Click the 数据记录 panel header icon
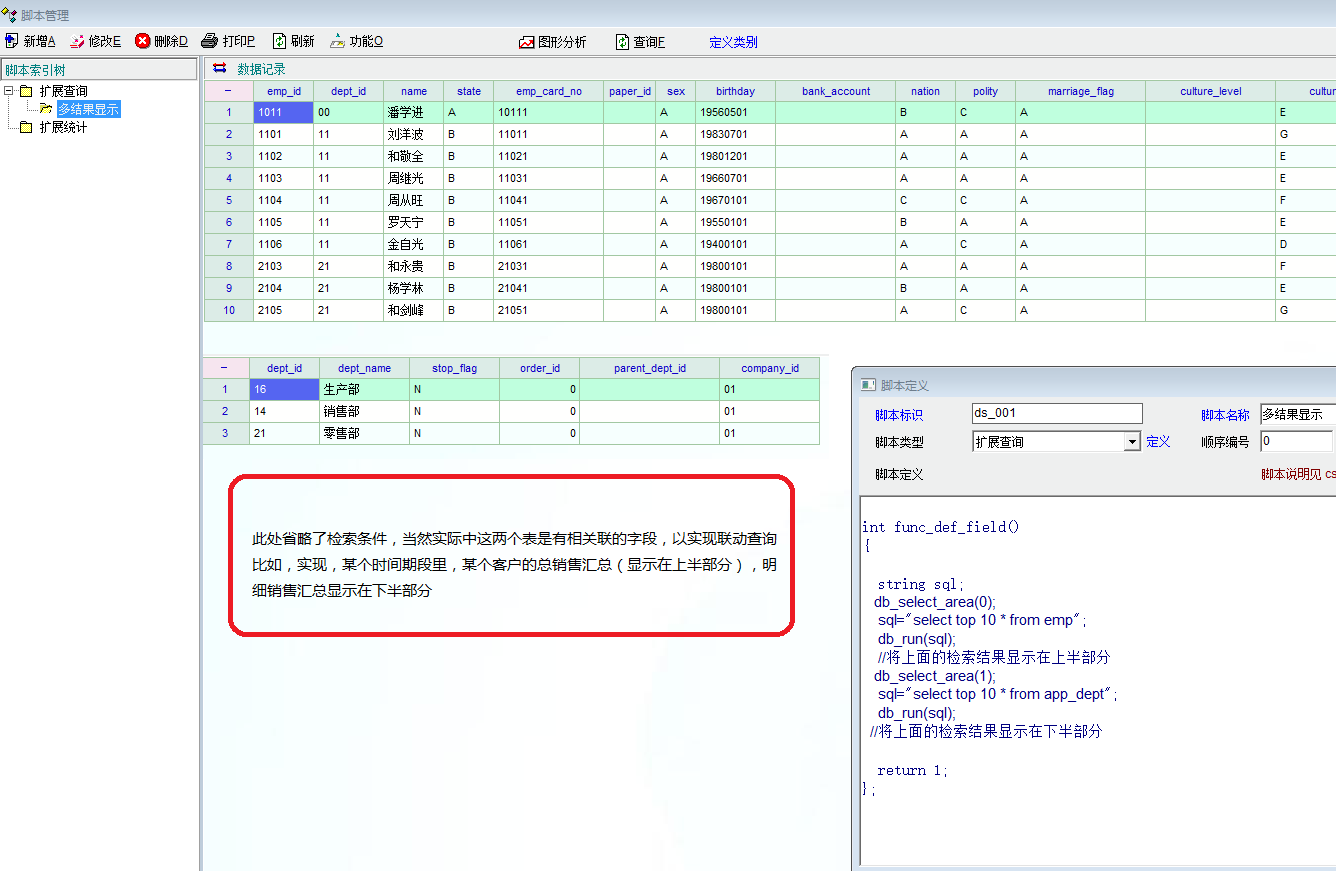1336x871 pixels. click(x=220, y=69)
